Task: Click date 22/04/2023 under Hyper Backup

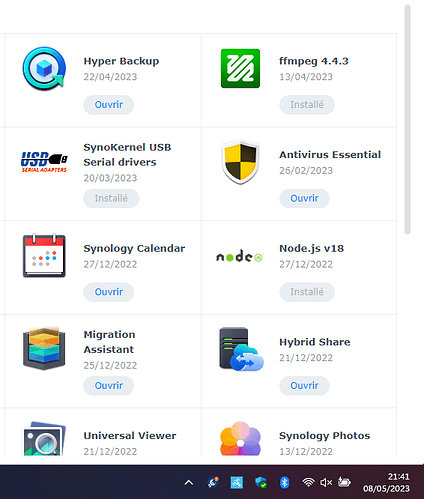Action: (x=110, y=77)
